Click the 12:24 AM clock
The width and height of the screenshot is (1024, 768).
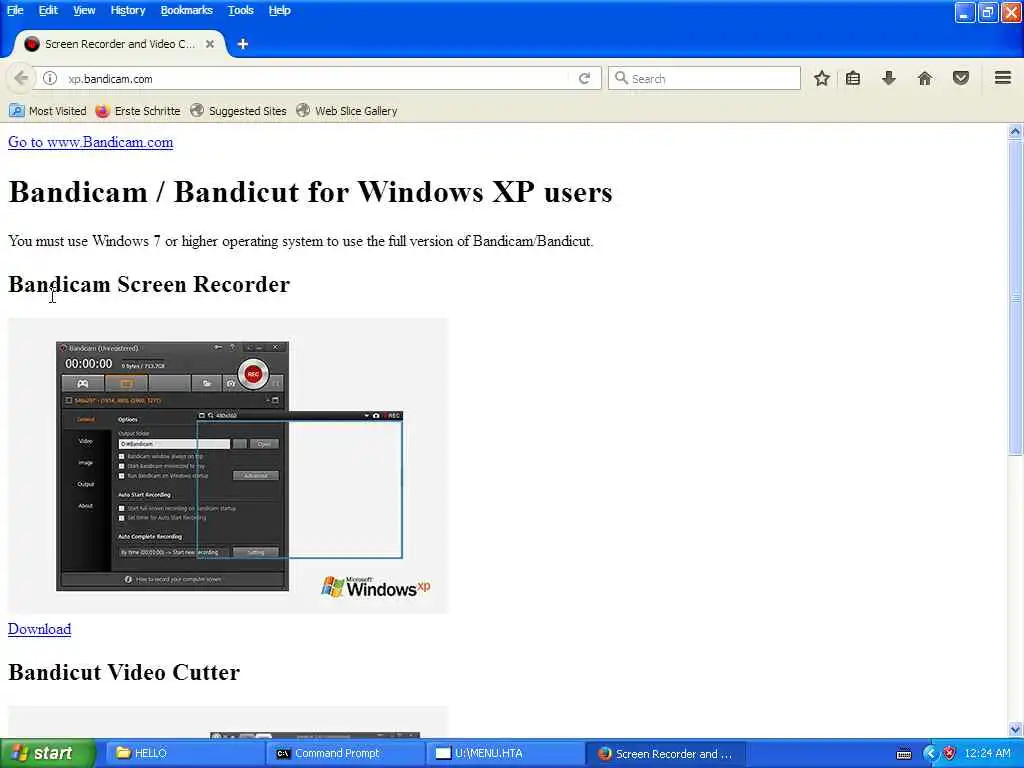click(987, 754)
